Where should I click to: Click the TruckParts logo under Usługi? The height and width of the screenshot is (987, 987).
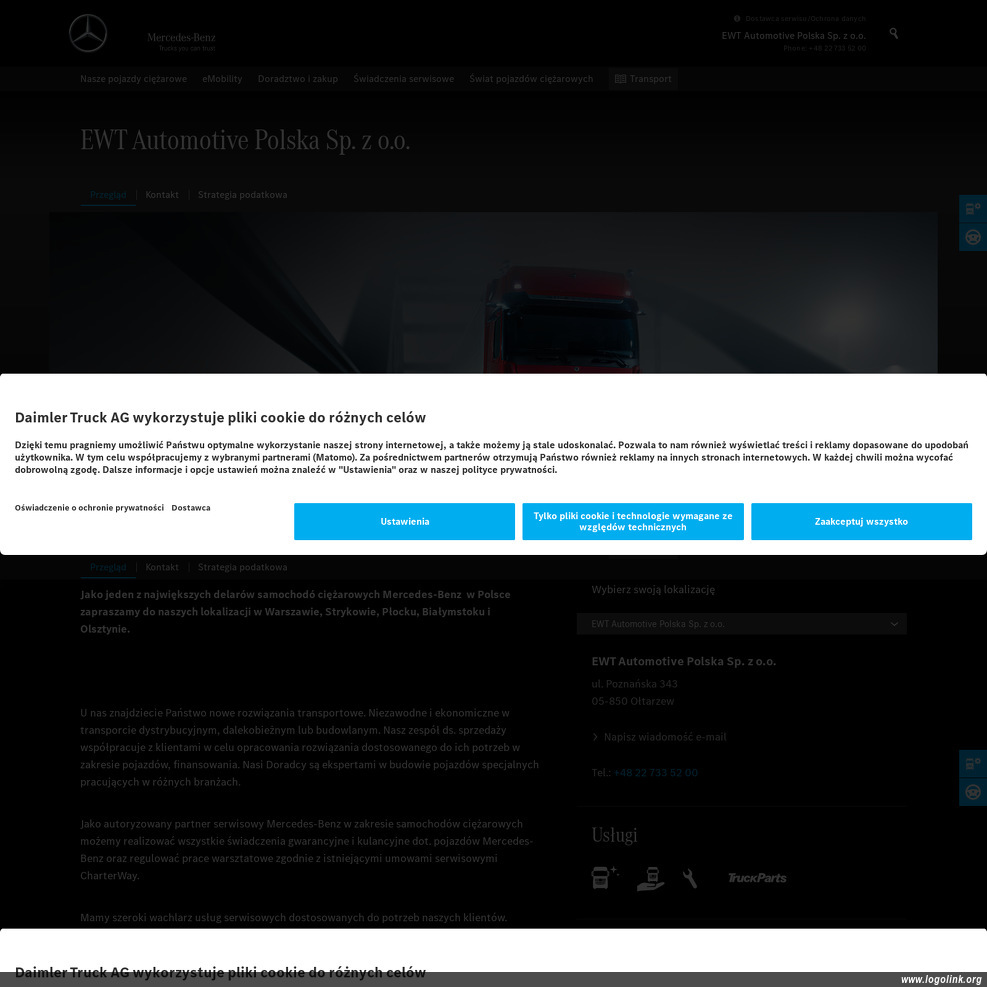click(x=757, y=878)
